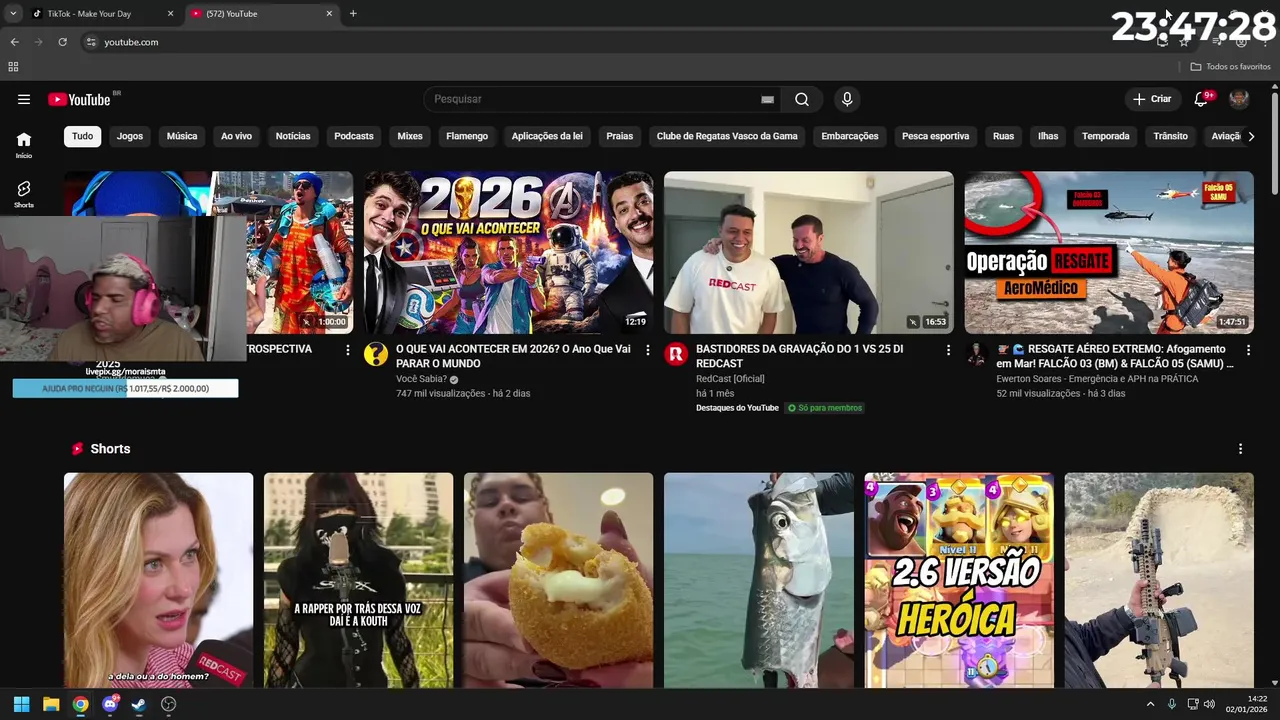This screenshot has height=720, width=1280.
Task: Open the Windows Start menu
Action: click(x=22, y=704)
